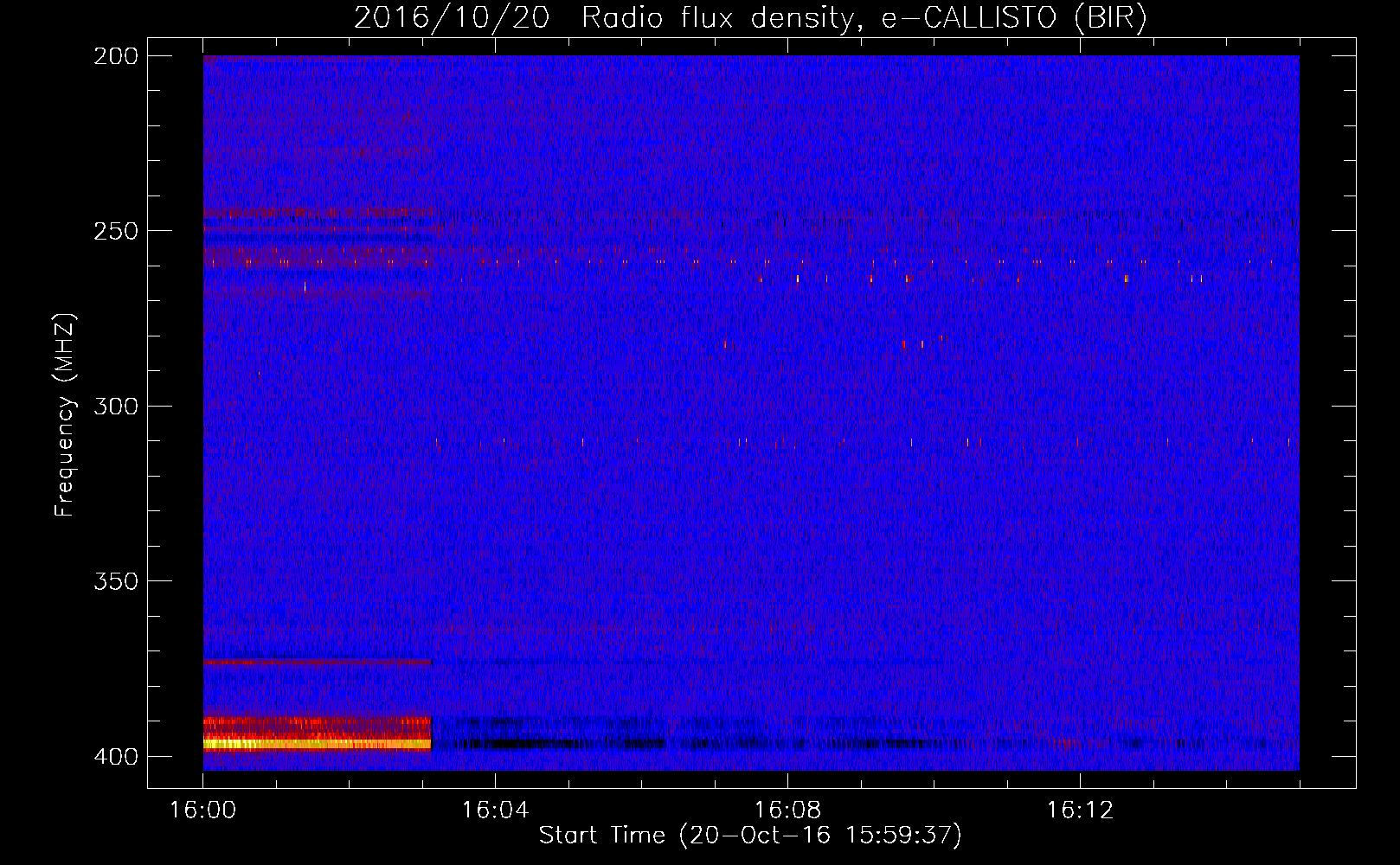The image size is (1400, 865).
Task: Click the '16:00' time tick label
Action: (x=202, y=811)
